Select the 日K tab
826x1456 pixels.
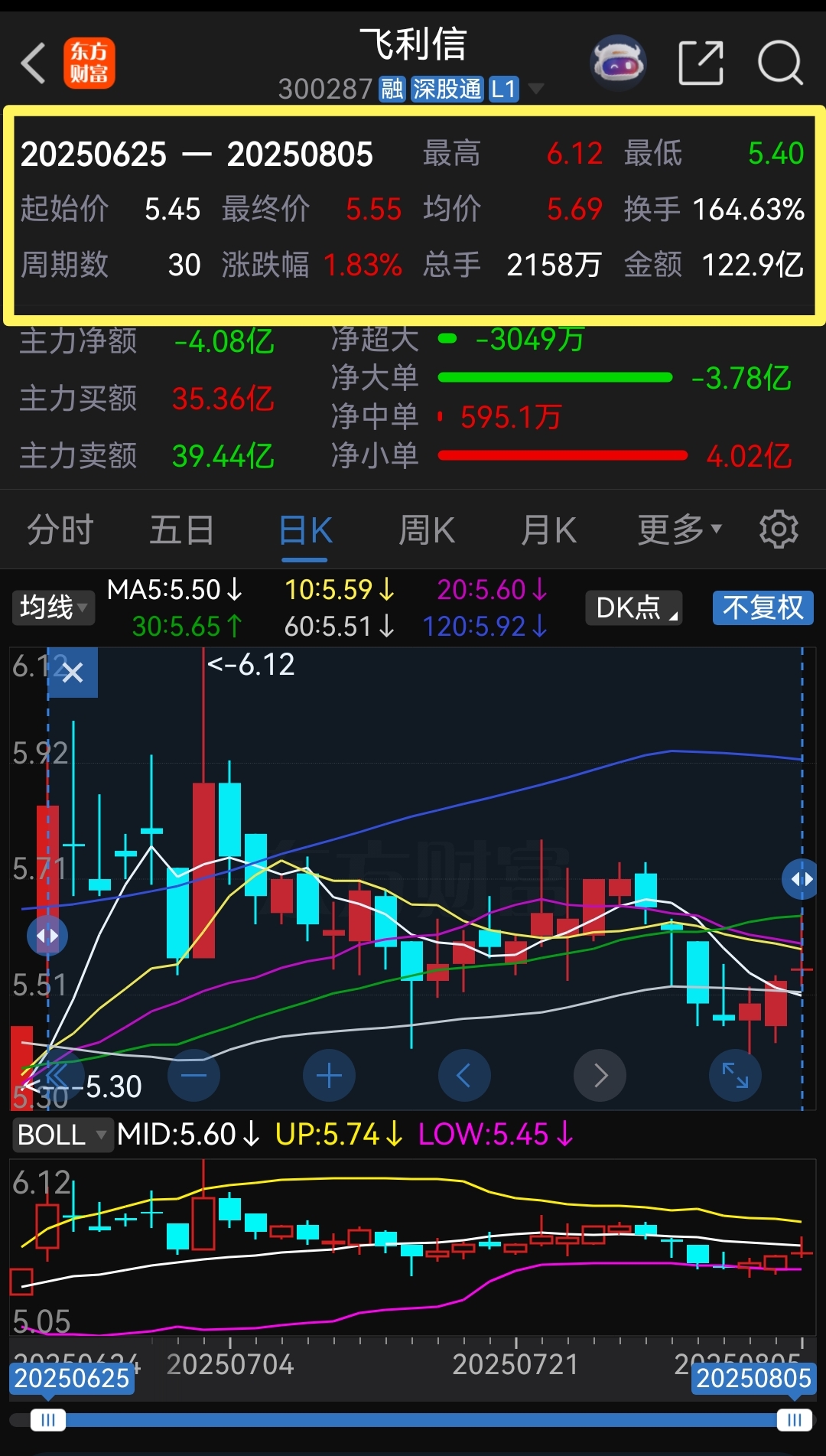[306, 529]
